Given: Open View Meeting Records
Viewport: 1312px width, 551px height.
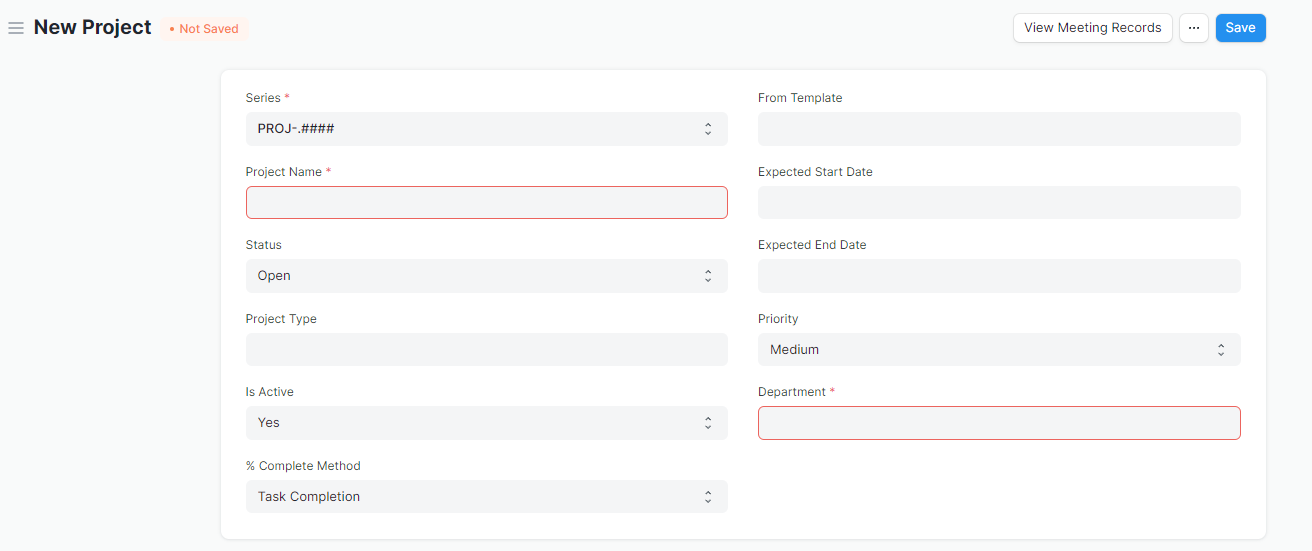Looking at the screenshot, I should pyautogui.click(x=1093, y=28).
